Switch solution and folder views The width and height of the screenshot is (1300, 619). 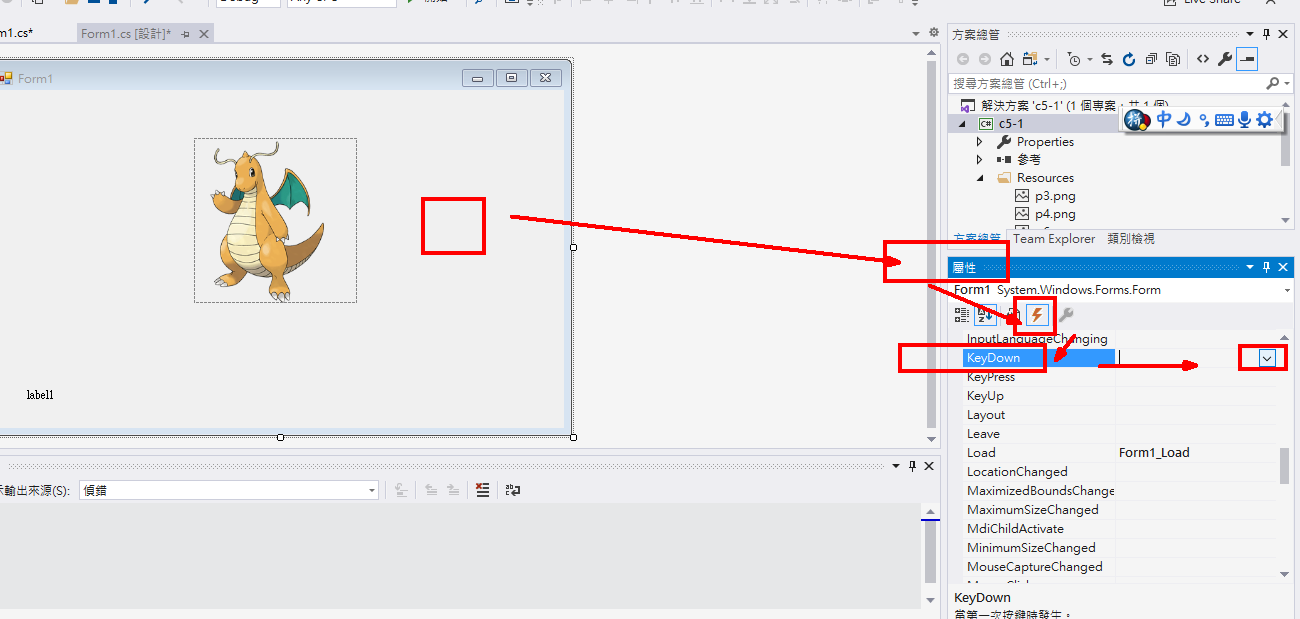(1030, 59)
